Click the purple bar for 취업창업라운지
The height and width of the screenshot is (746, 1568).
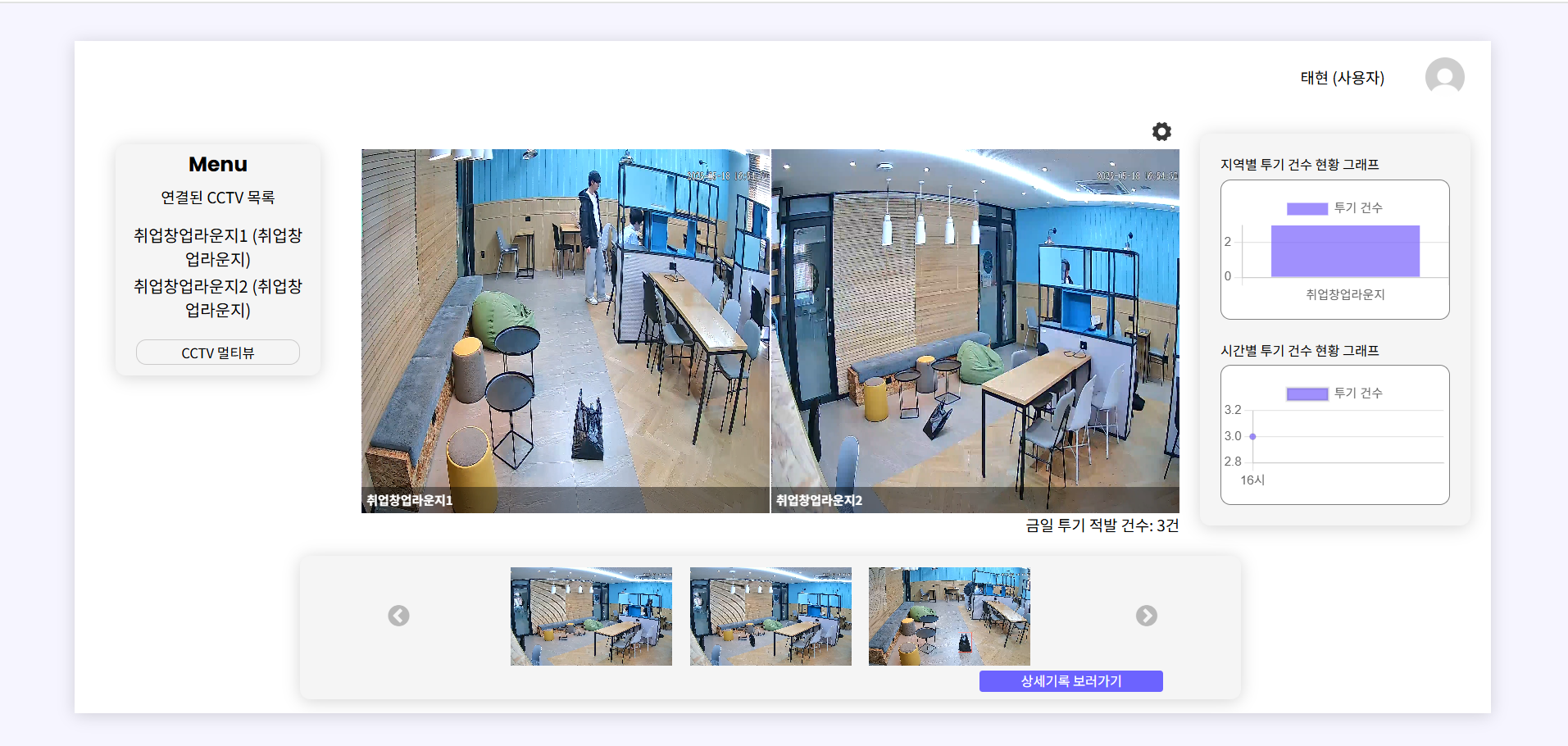(1345, 252)
